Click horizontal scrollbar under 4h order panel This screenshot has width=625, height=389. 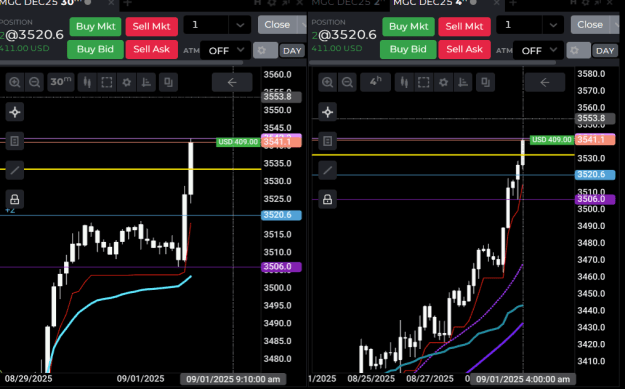click(x=432, y=63)
